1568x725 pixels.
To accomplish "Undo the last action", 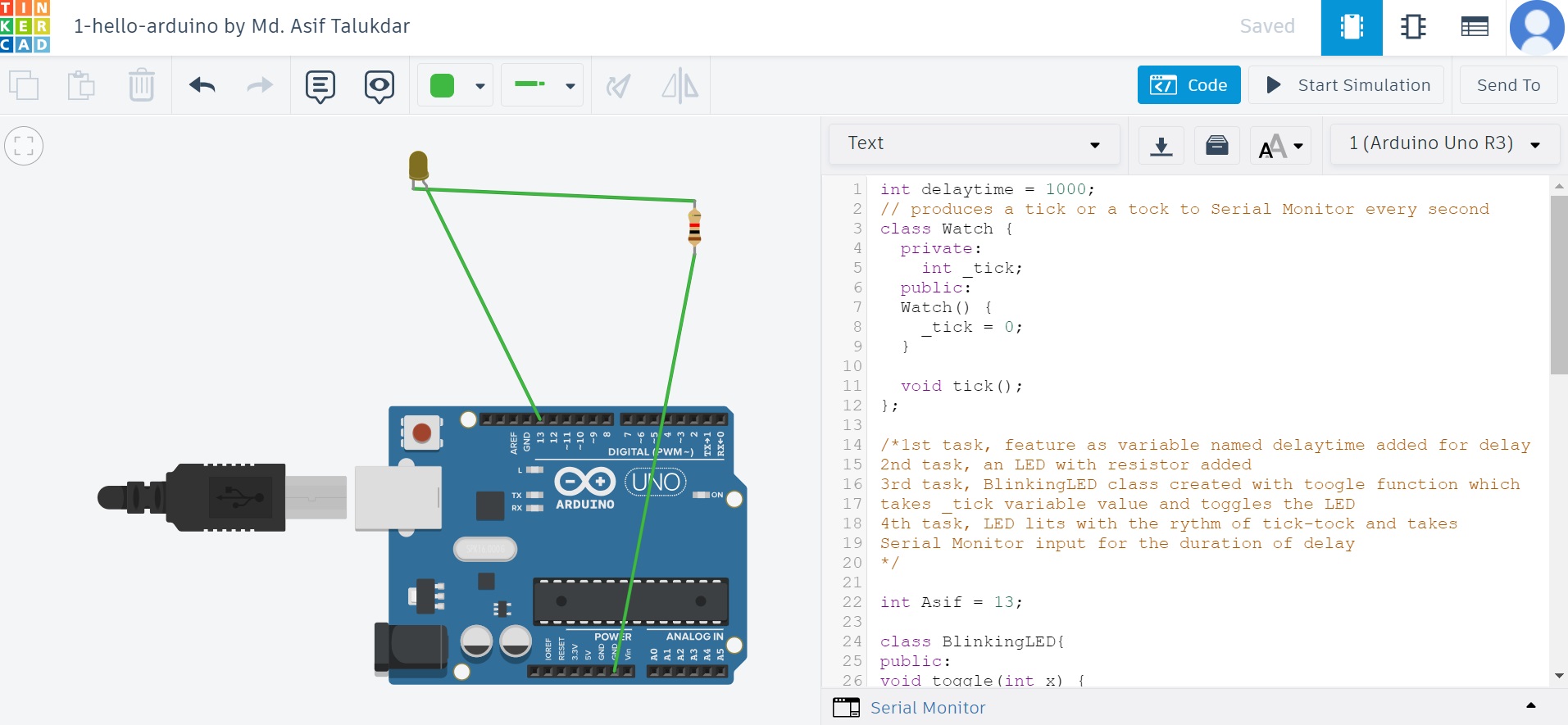I will pos(202,85).
